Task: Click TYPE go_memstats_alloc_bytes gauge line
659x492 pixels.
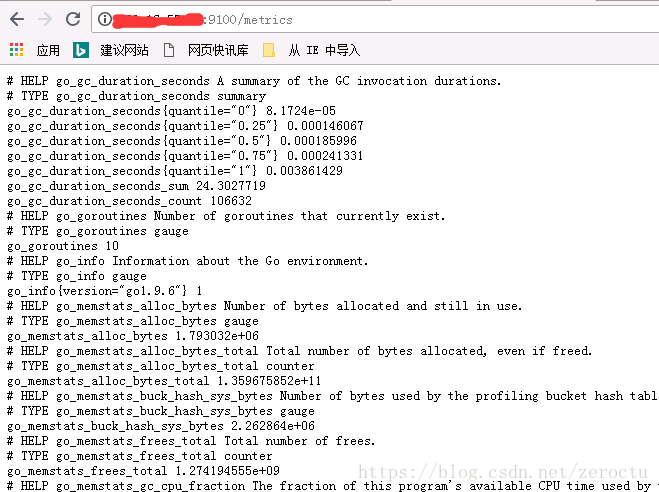Action: pyautogui.click(x=133, y=321)
